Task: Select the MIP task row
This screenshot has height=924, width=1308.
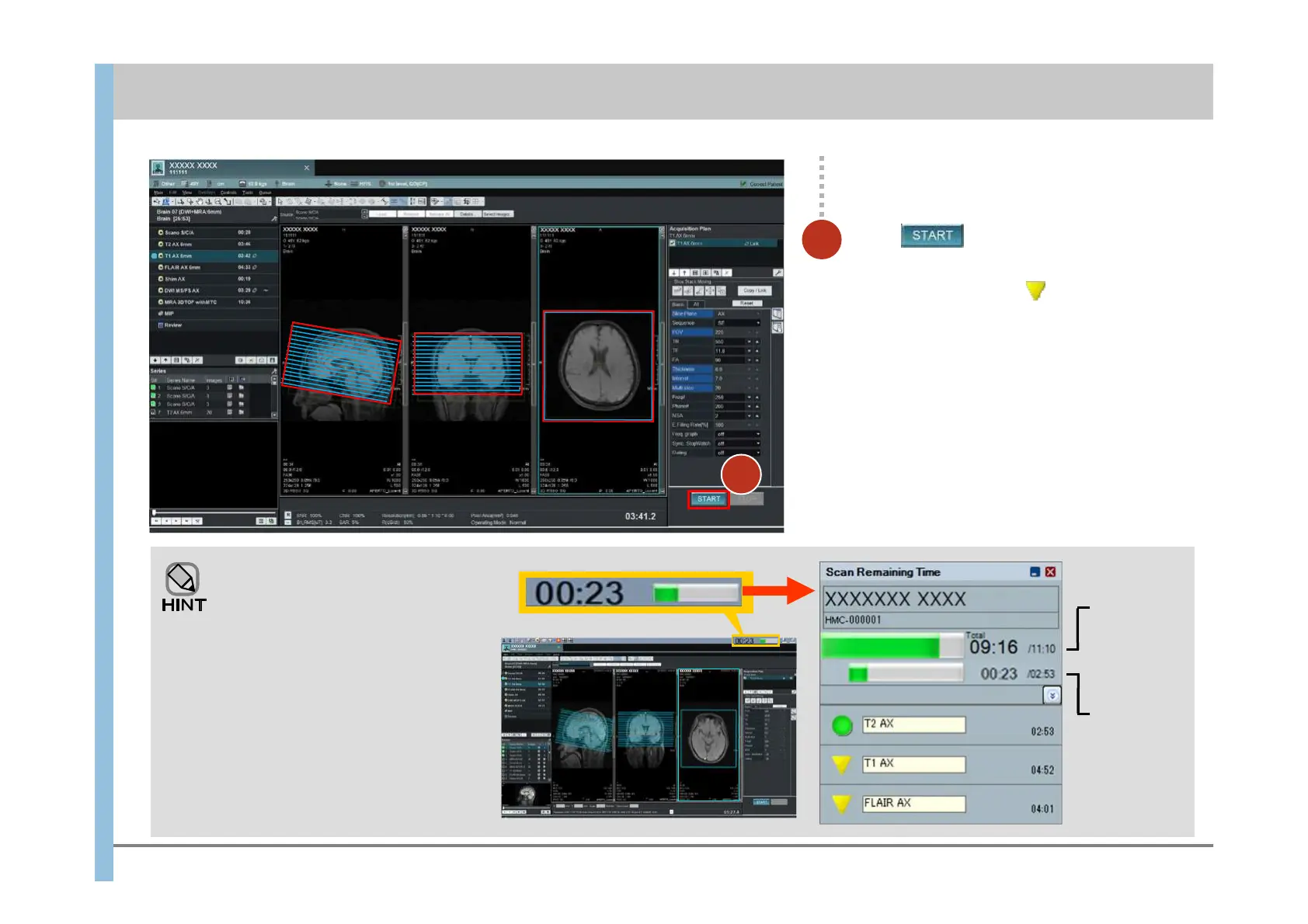Action: point(214,314)
